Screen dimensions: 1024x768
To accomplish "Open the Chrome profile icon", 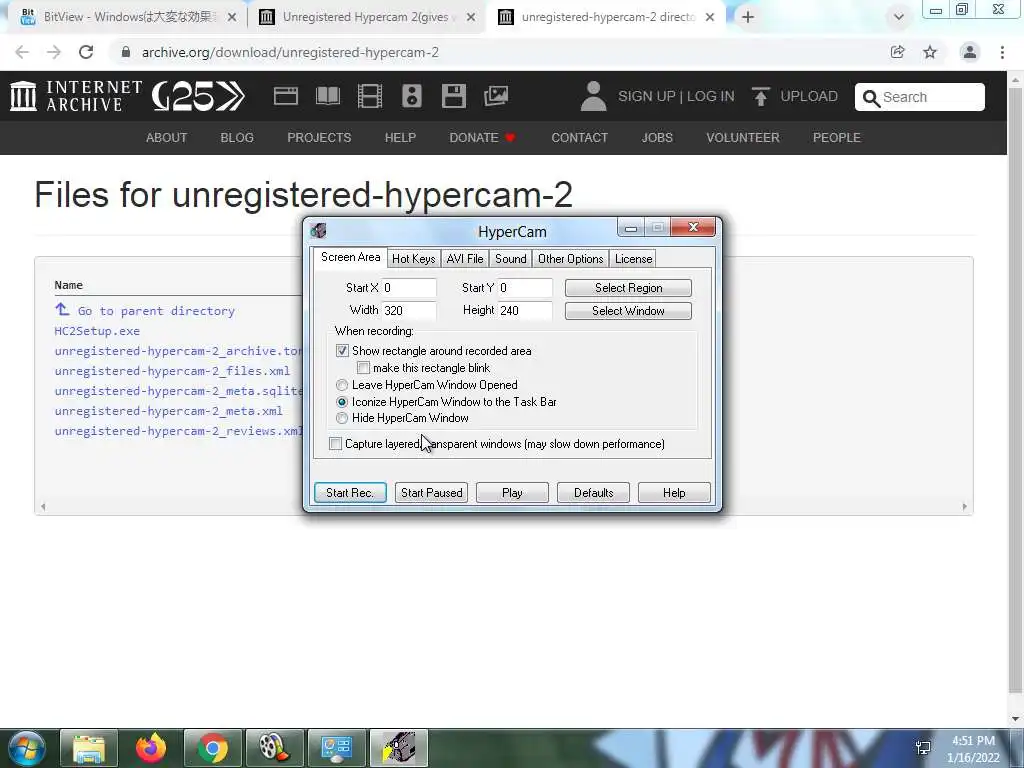I will [970, 52].
